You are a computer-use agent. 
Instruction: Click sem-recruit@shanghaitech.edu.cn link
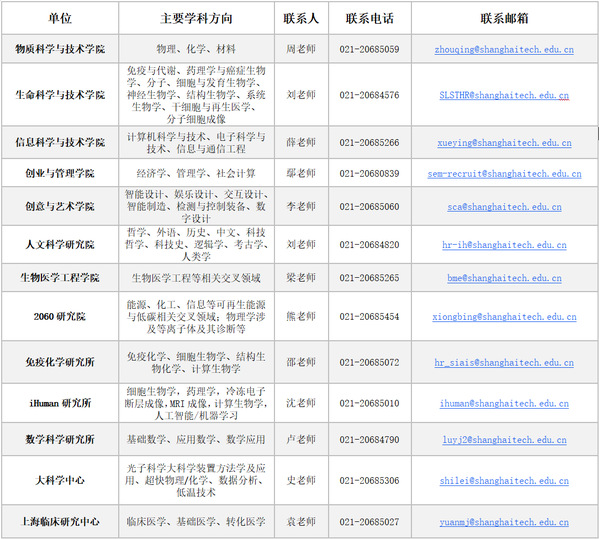click(x=504, y=174)
